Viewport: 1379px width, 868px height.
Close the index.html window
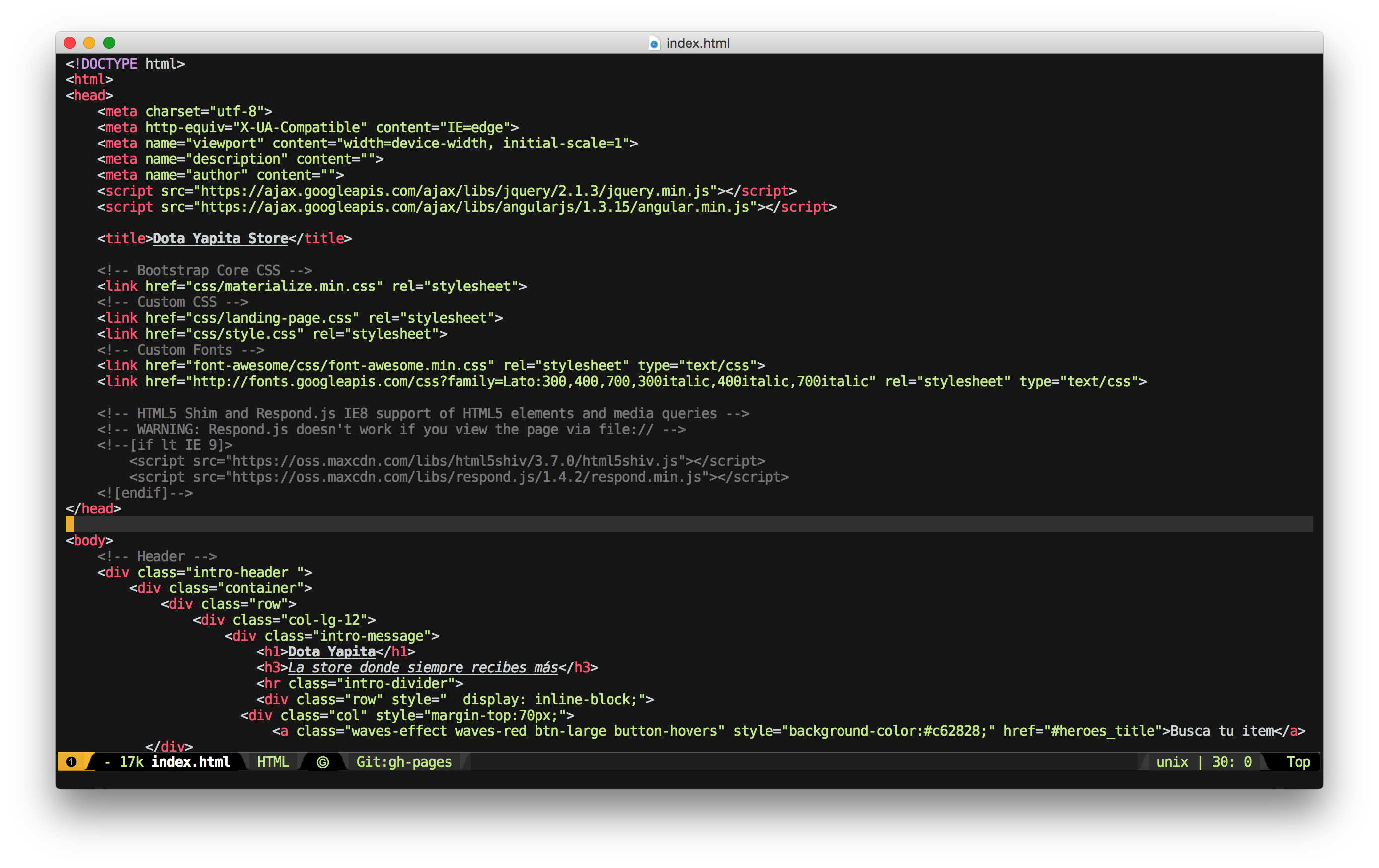point(70,43)
